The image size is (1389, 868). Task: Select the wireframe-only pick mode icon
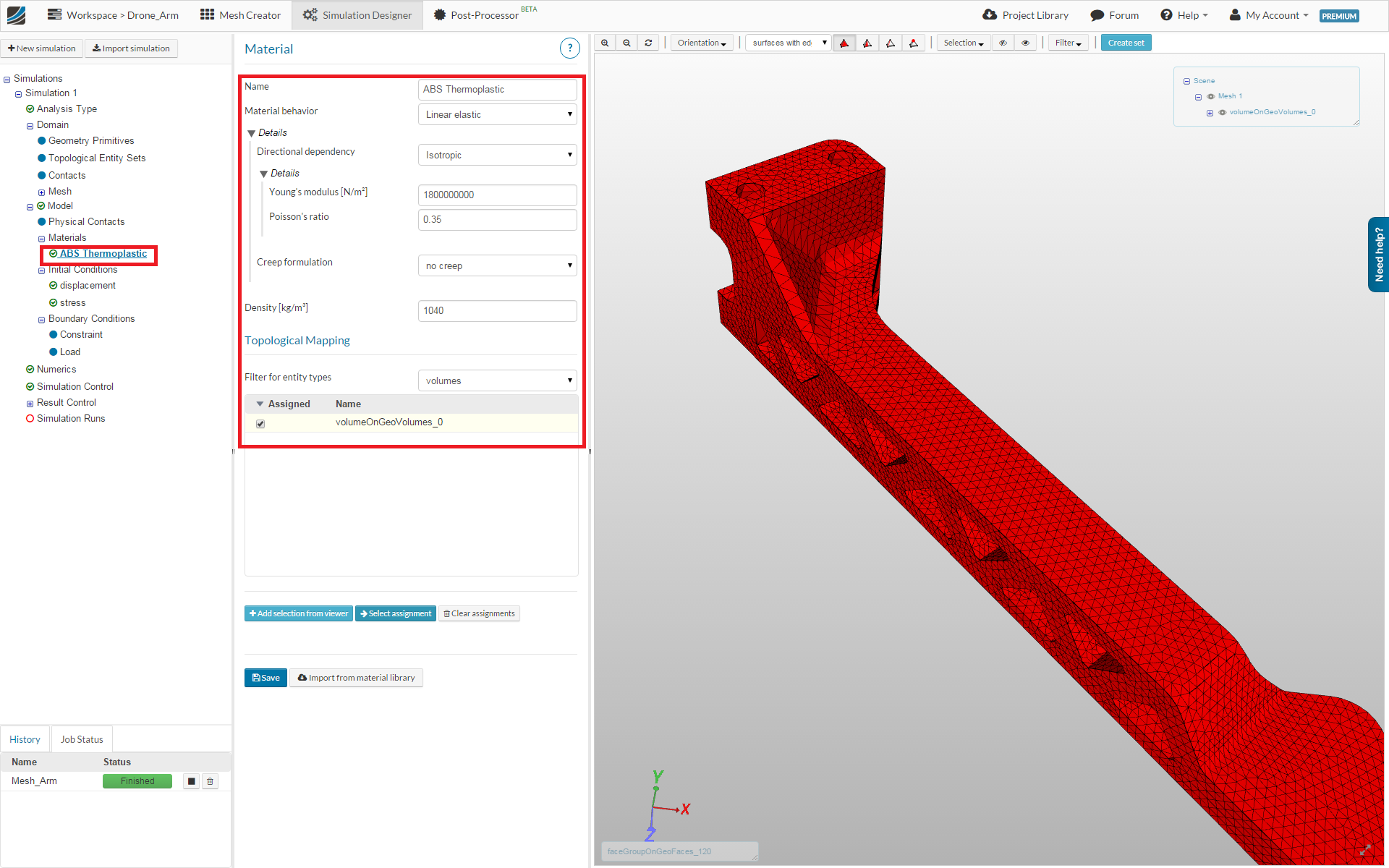point(891,43)
